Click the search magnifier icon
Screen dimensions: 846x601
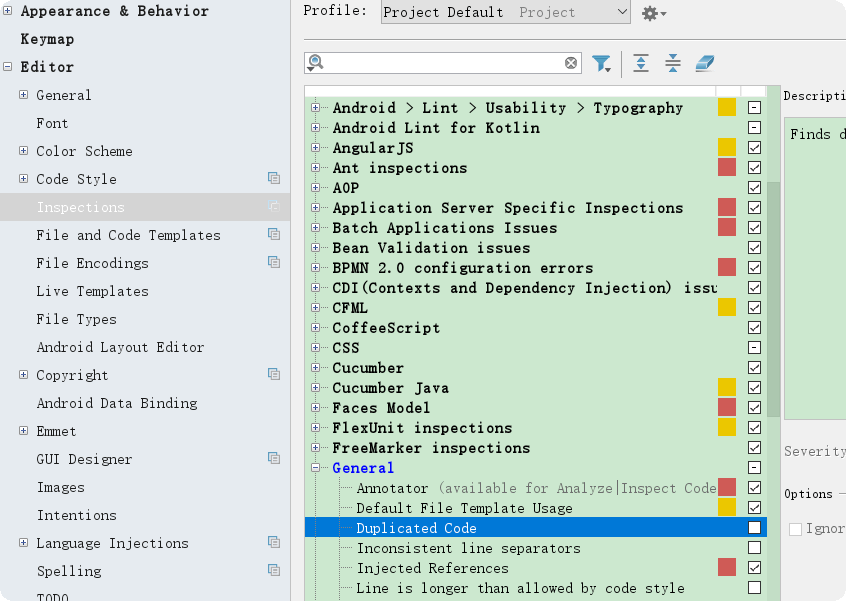(316, 63)
